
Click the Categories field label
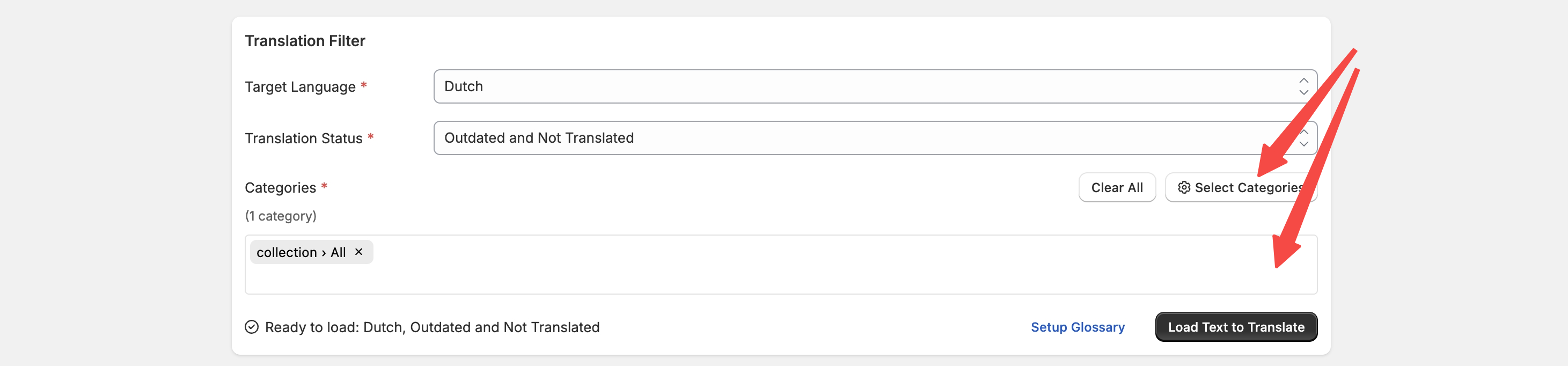point(280,188)
